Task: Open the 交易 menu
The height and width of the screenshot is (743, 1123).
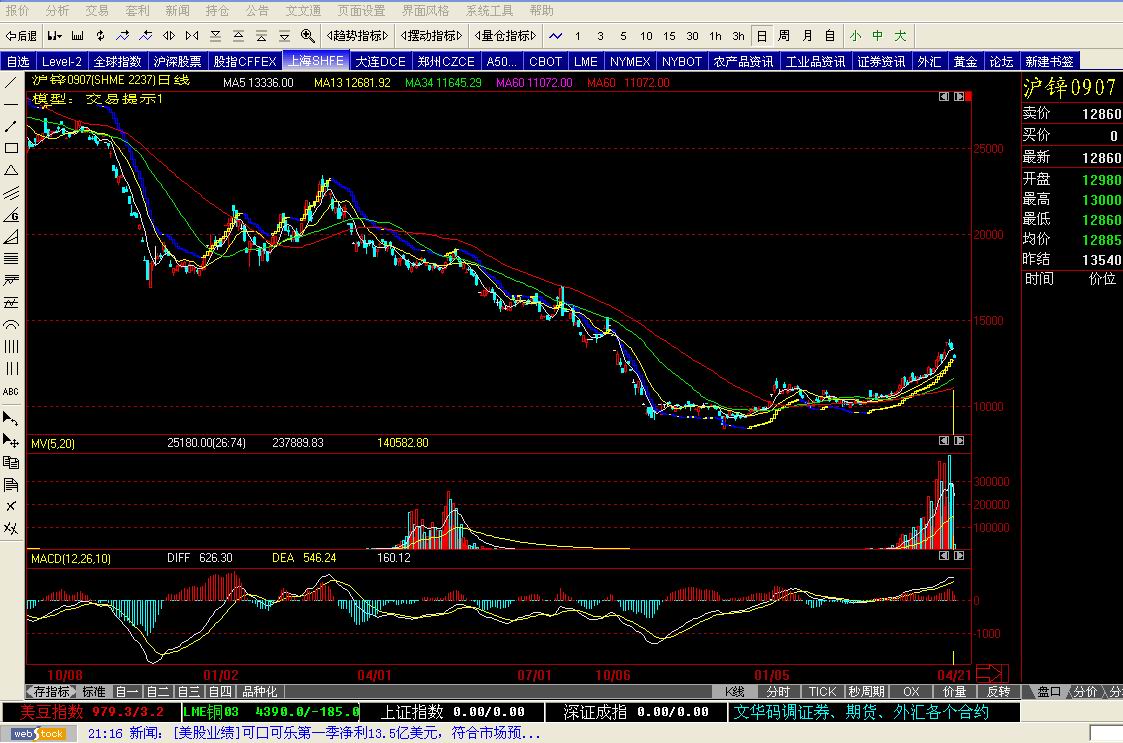Action: 97,11
